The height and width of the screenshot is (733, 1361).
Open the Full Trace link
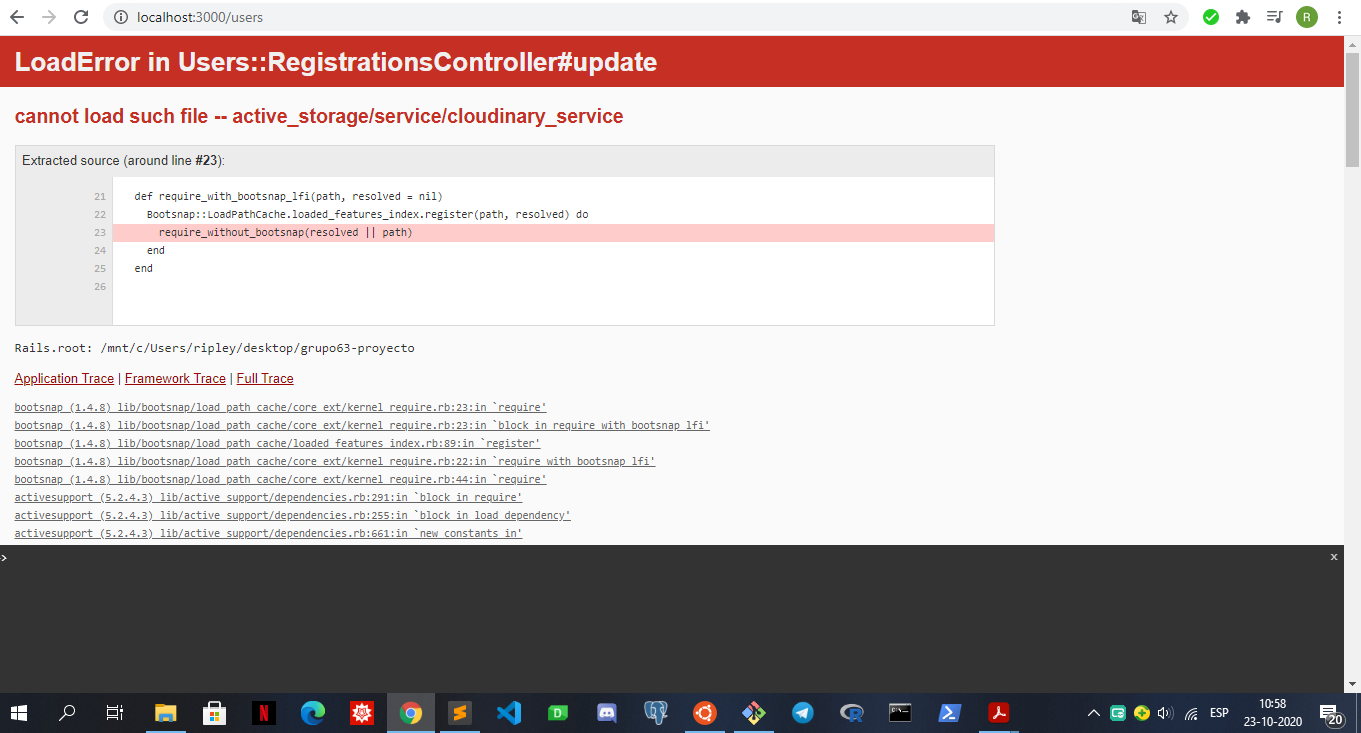point(264,378)
